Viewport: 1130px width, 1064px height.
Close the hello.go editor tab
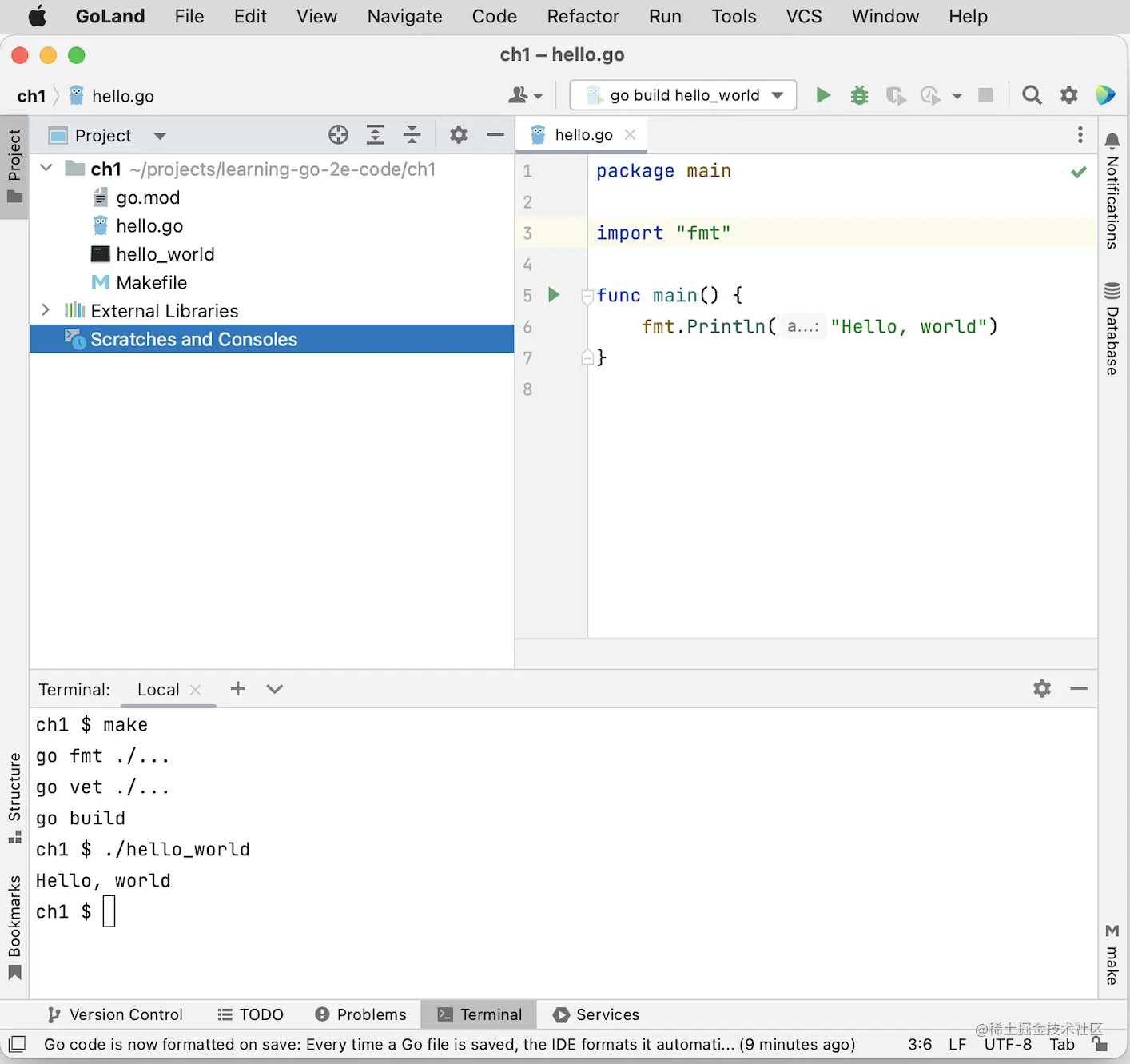tap(630, 134)
